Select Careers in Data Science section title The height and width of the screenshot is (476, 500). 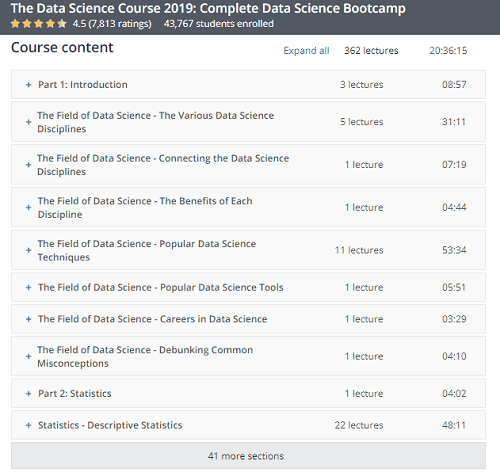pyautogui.click(x=153, y=319)
